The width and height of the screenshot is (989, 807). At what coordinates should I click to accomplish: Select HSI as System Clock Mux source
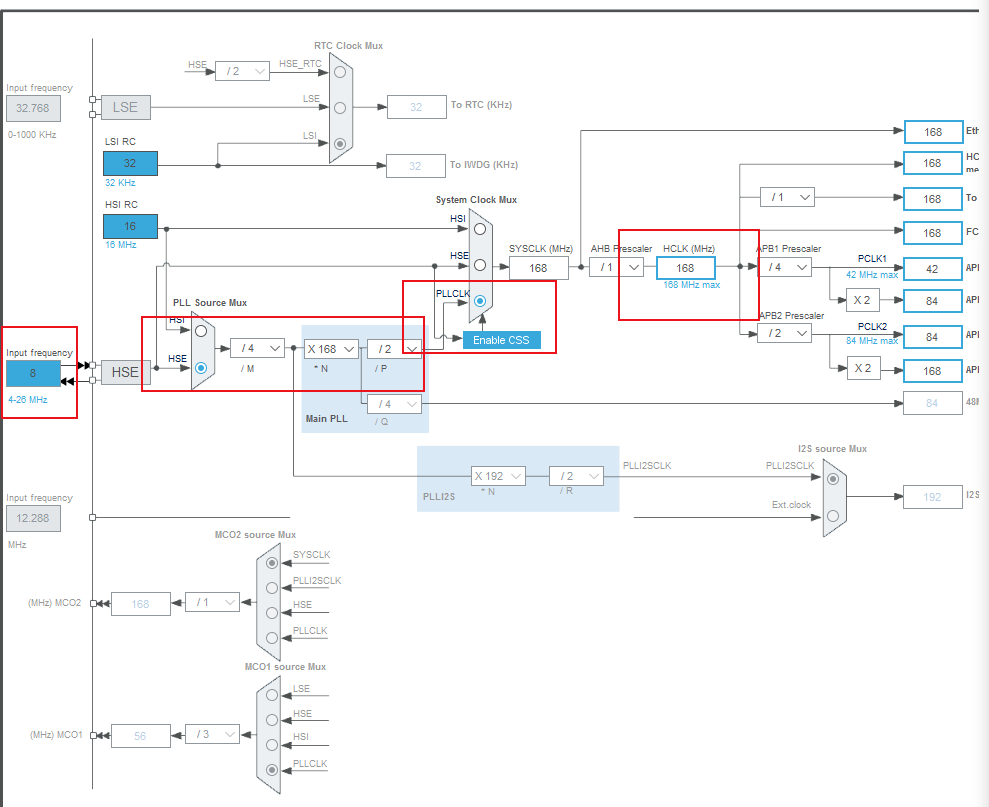coord(480,227)
